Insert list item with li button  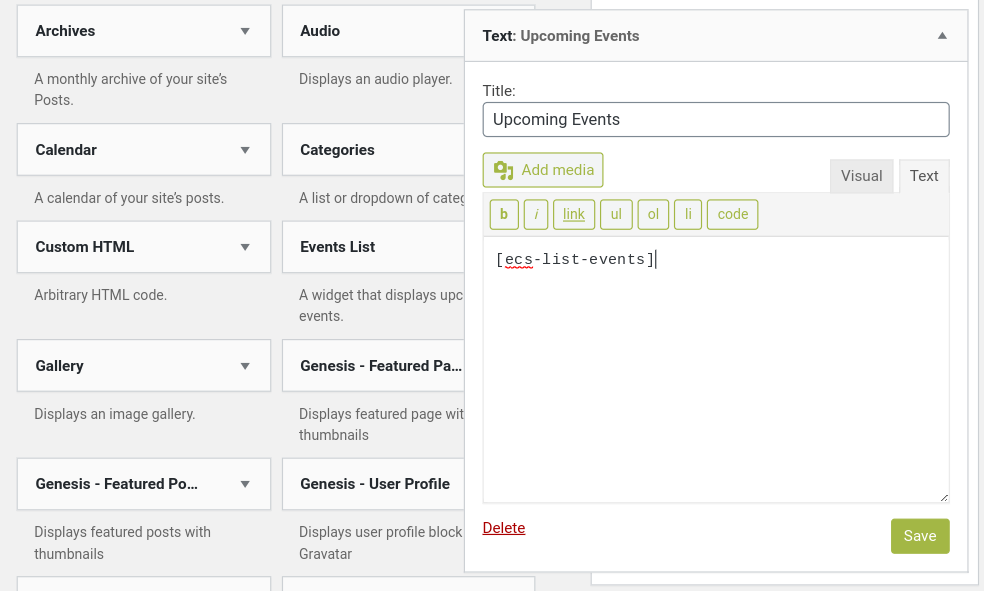pyautogui.click(x=688, y=215)
